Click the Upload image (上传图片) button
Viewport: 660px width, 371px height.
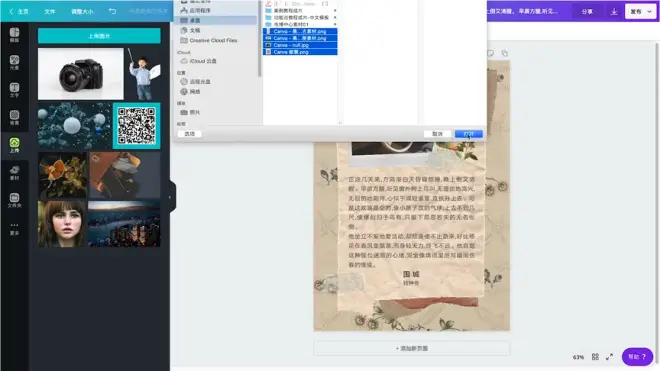99,36
